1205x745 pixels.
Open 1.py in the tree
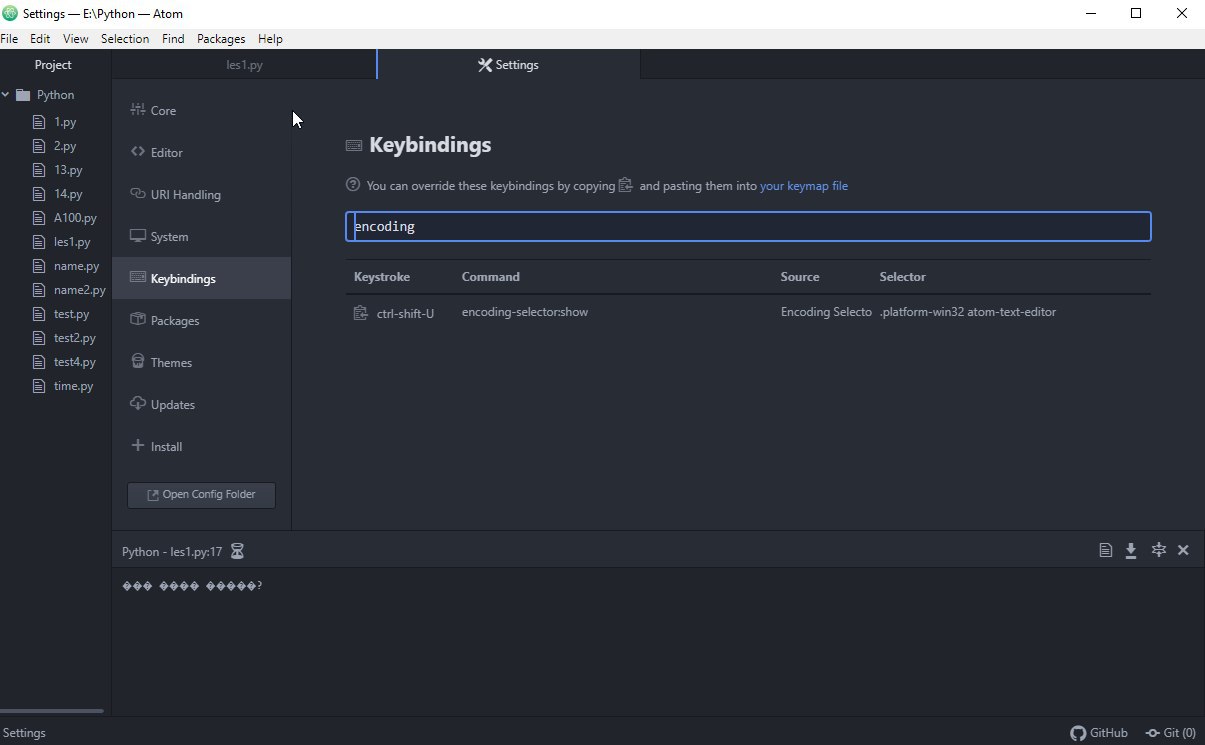(x=65, y=122)
